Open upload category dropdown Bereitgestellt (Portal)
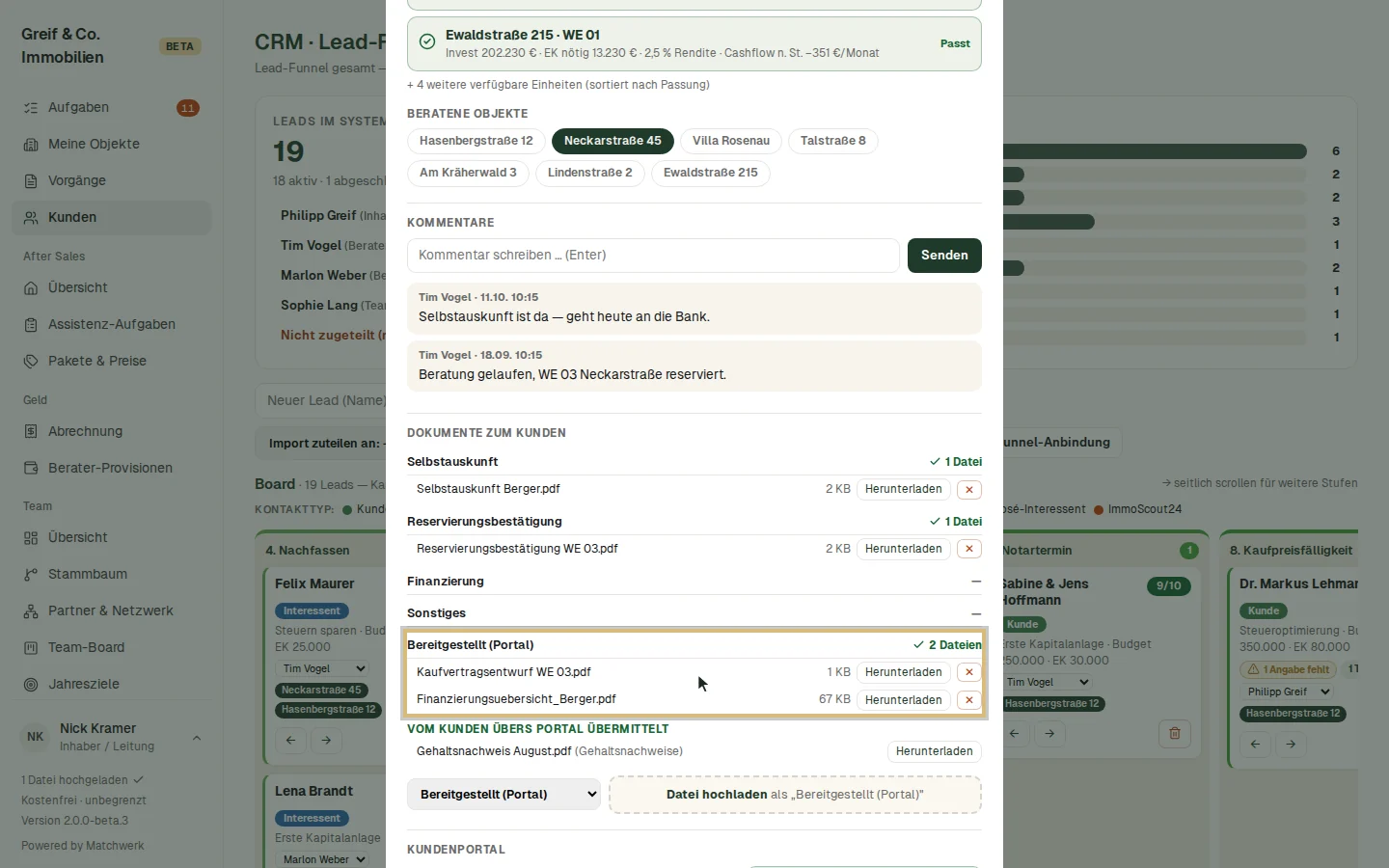The height and width of the screenshot is (868, 1389). point(504,795)
